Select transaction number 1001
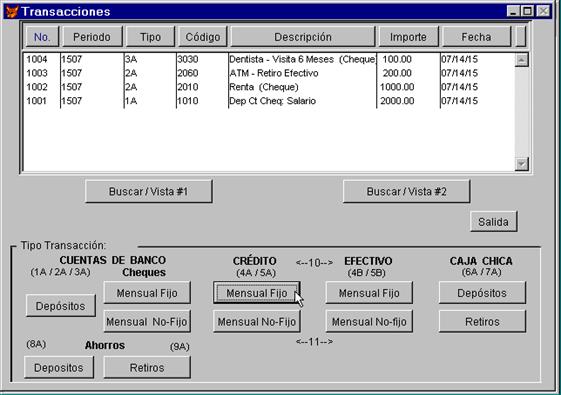 pyautogui.click(x=37, y=101)
